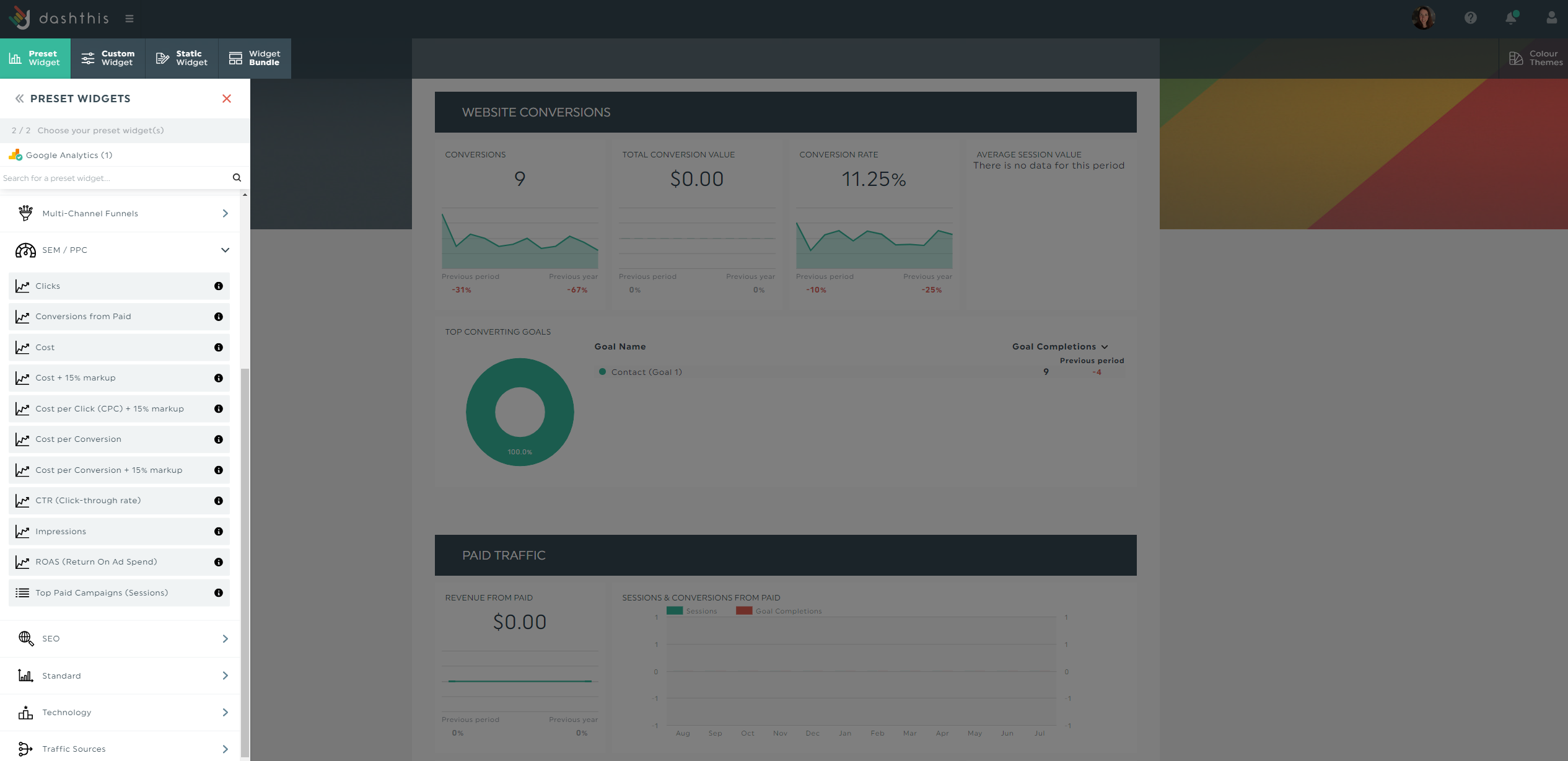Click the Standard category icon
This screenshot has height=761, width=1568.
(25, 676)
